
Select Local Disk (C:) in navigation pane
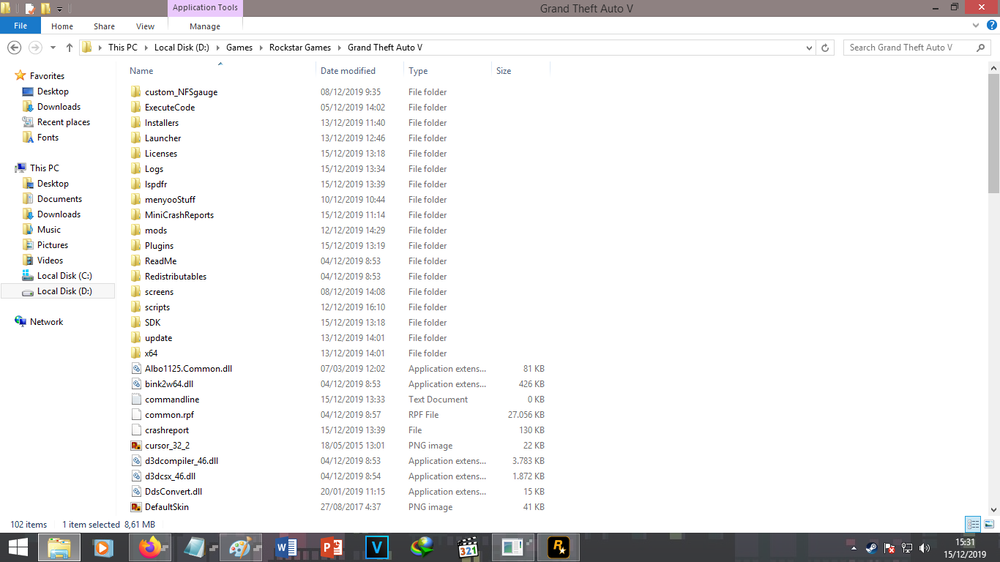click(x=64, y=276)
